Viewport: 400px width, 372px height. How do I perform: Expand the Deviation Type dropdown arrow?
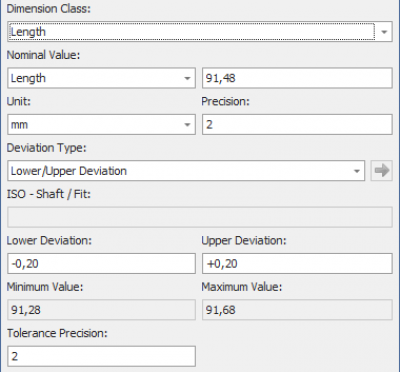357,171
